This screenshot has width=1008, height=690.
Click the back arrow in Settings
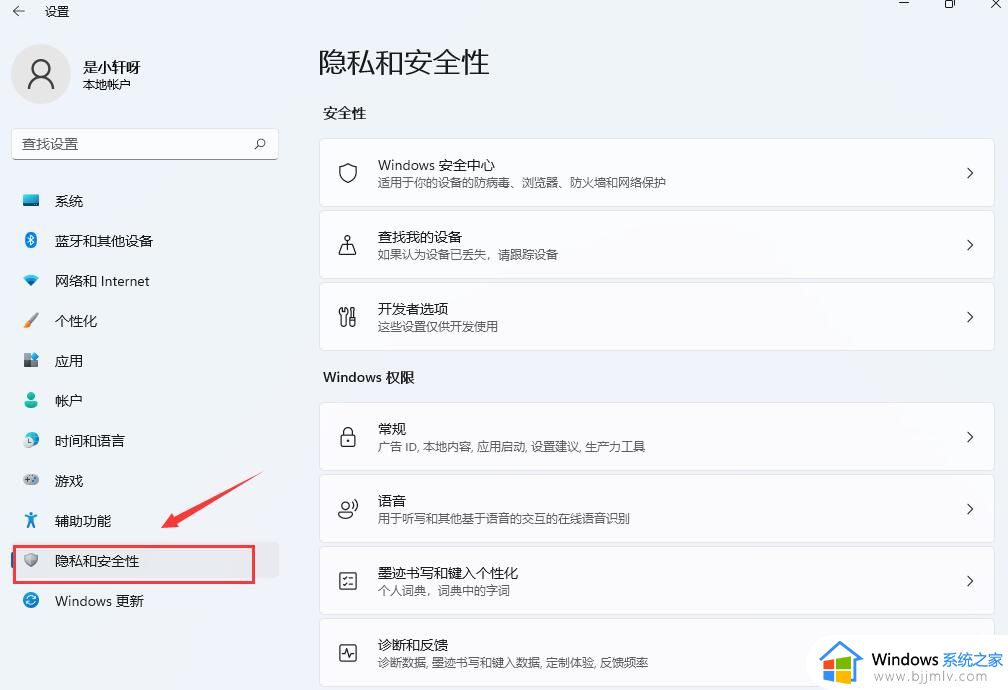19,11
